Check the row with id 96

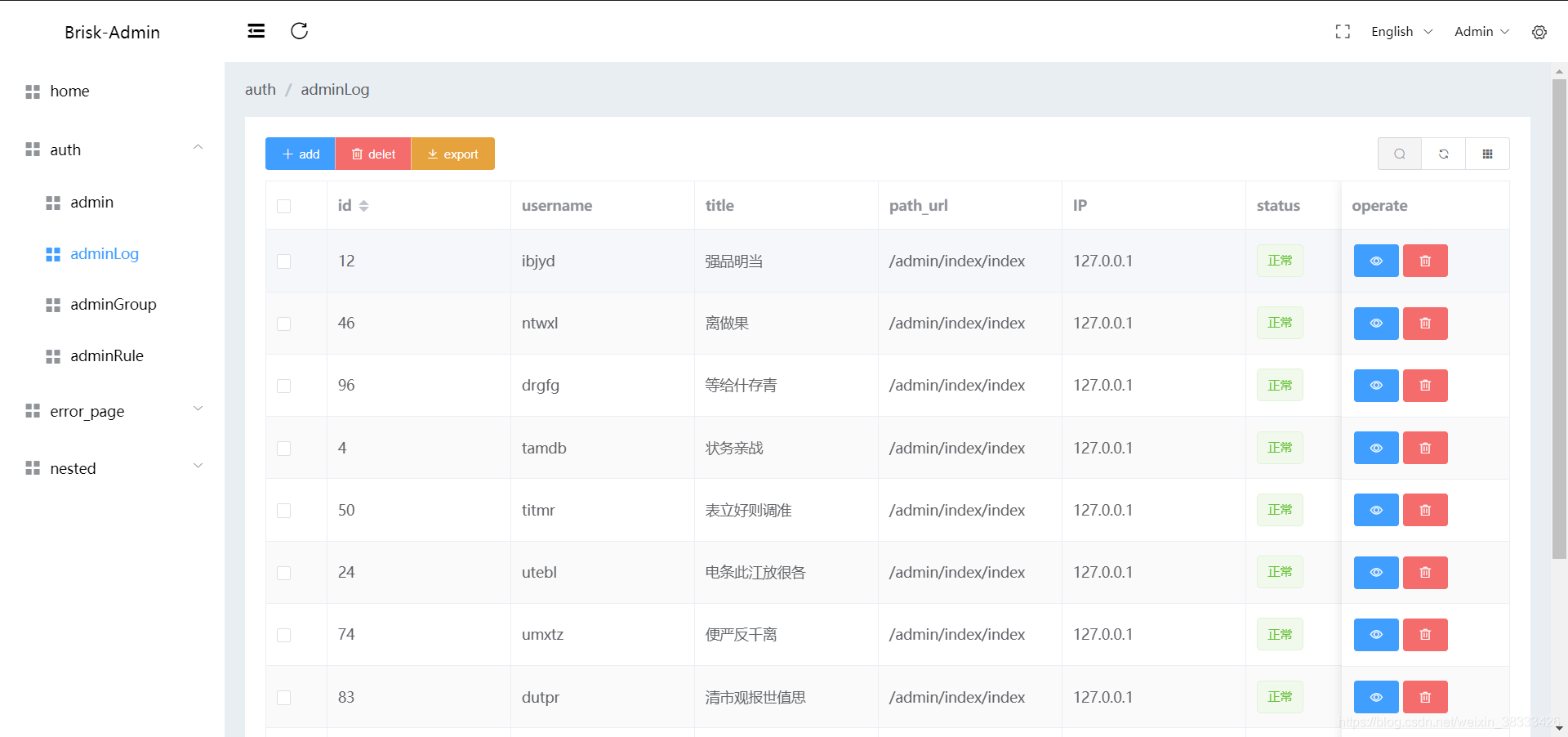click(284, 386)
